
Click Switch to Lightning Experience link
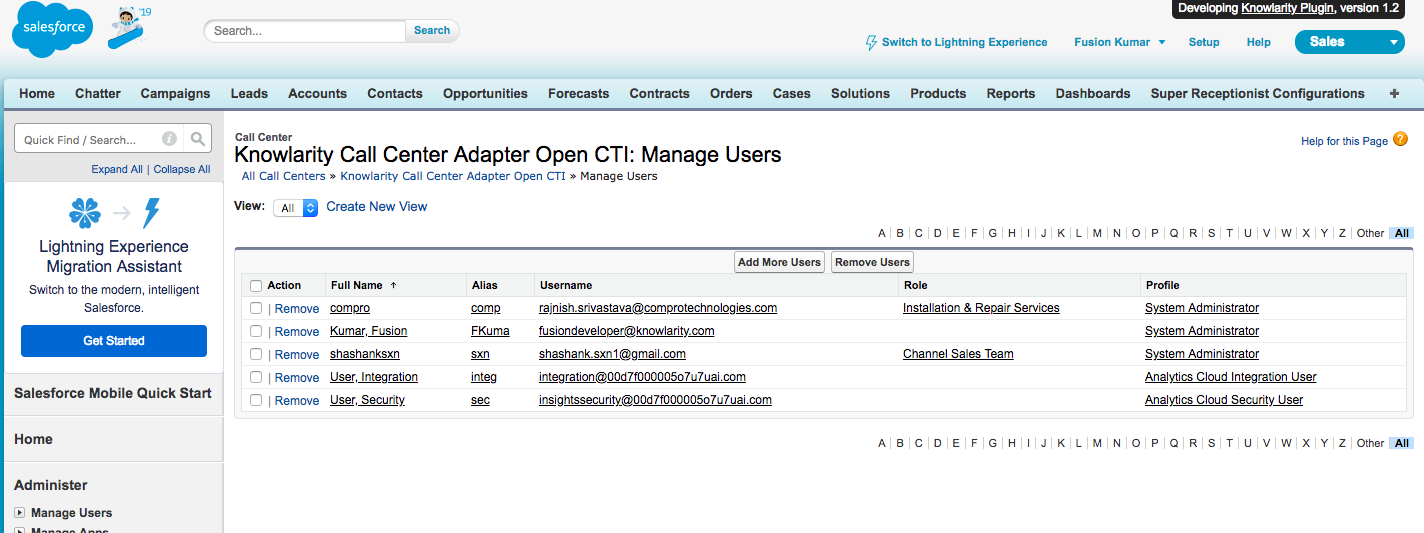click(964, 42)
